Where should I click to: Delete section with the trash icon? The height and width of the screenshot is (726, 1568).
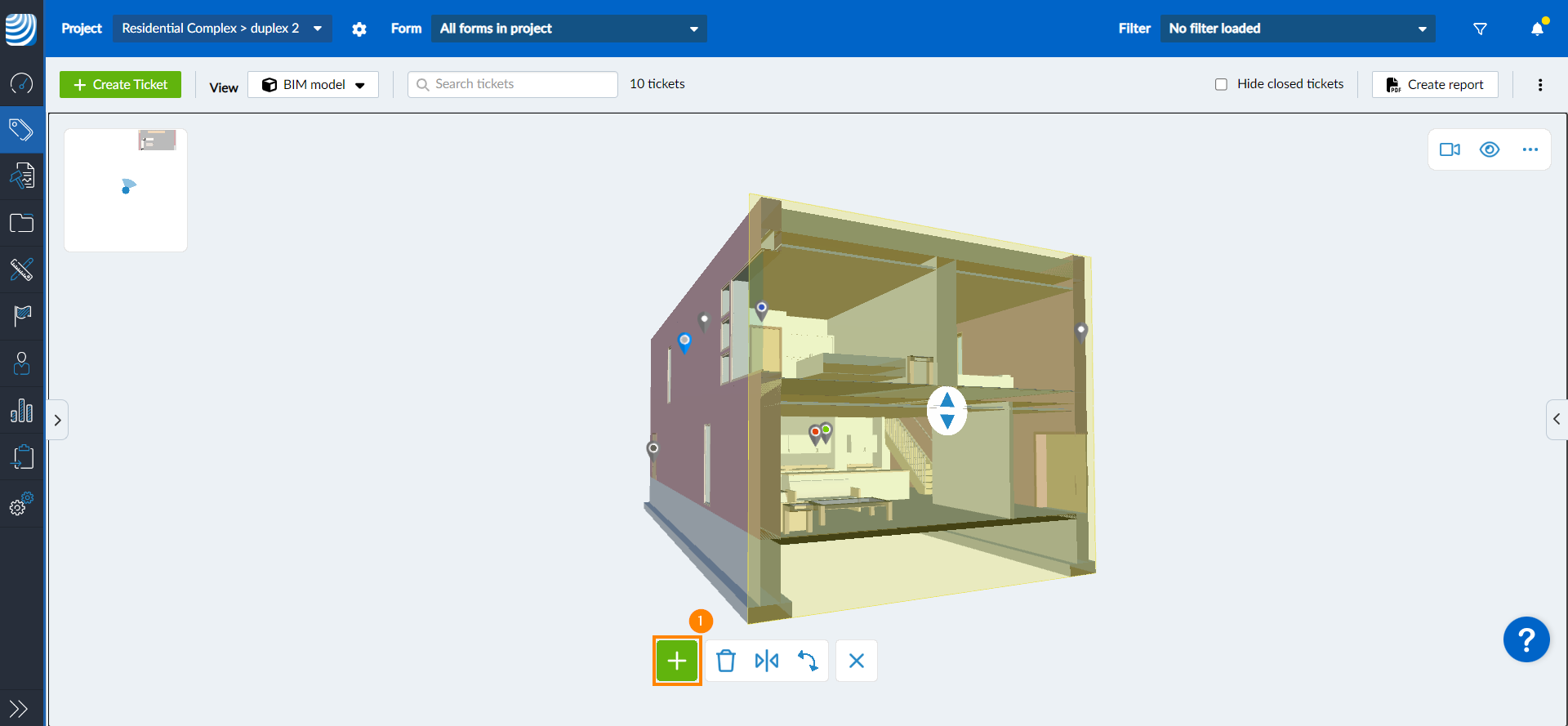click(726, 661)
